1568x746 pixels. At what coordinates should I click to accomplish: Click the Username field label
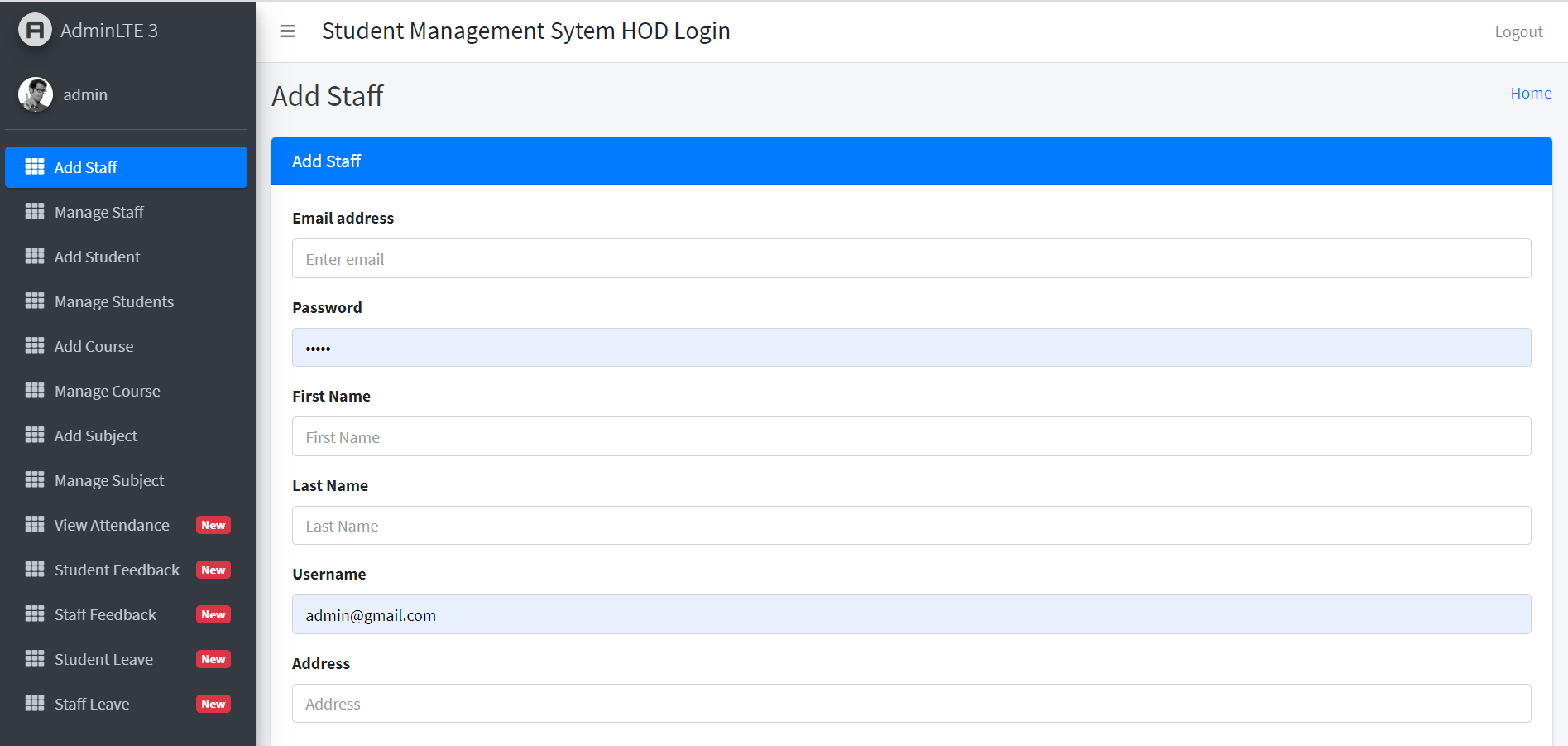click(328, 574)
